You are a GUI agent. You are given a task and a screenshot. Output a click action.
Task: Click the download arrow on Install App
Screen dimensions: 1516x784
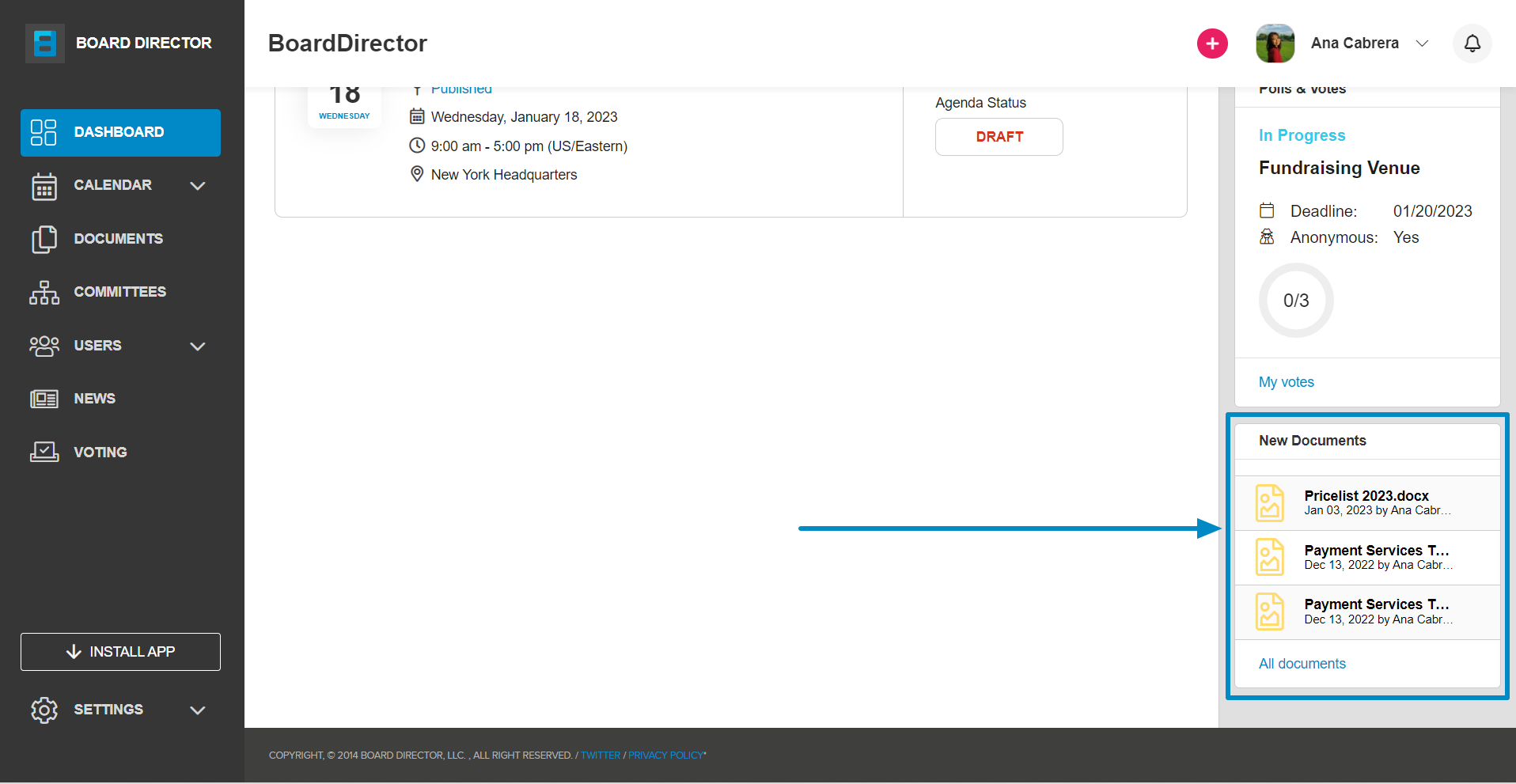point(74,652)
